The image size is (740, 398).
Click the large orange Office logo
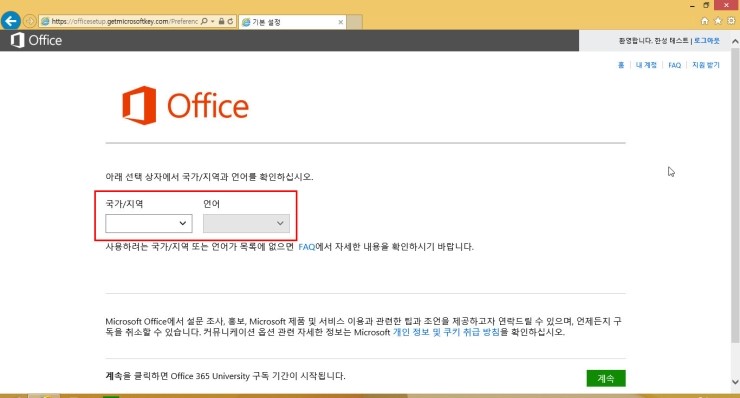pos(185,105)
